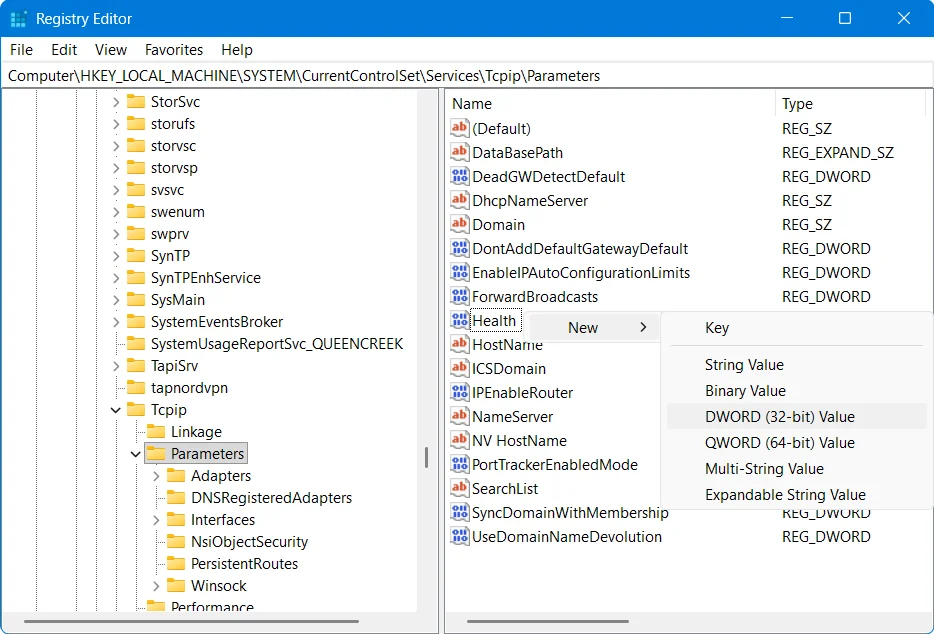Expand the Interfaces subkey
This screenshot has height=634, width=934.
[156, 520]
